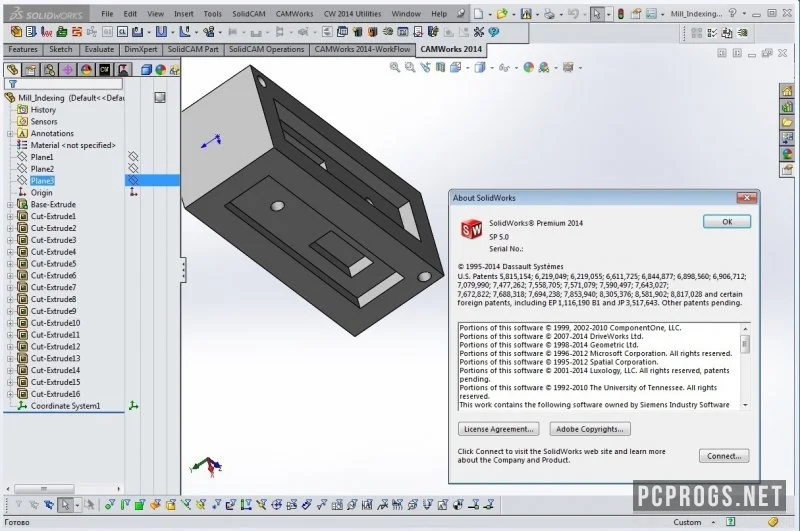Image resolution: width=800 pixels, height=531 pixels.
Task: Click the Adobe Copyrights button
Action: pyautogui.click(x=590, y=429)
